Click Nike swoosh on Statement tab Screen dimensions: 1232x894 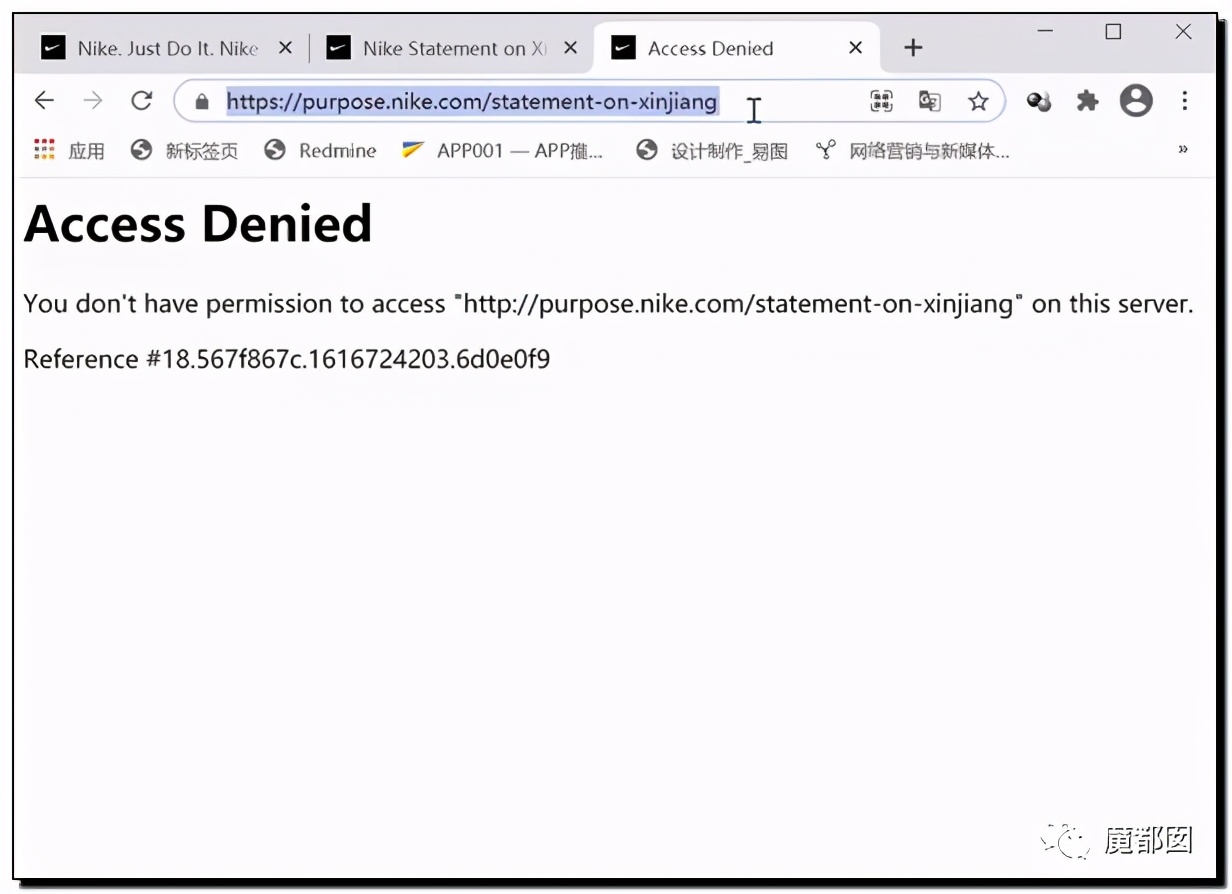[x=339, y=48]
